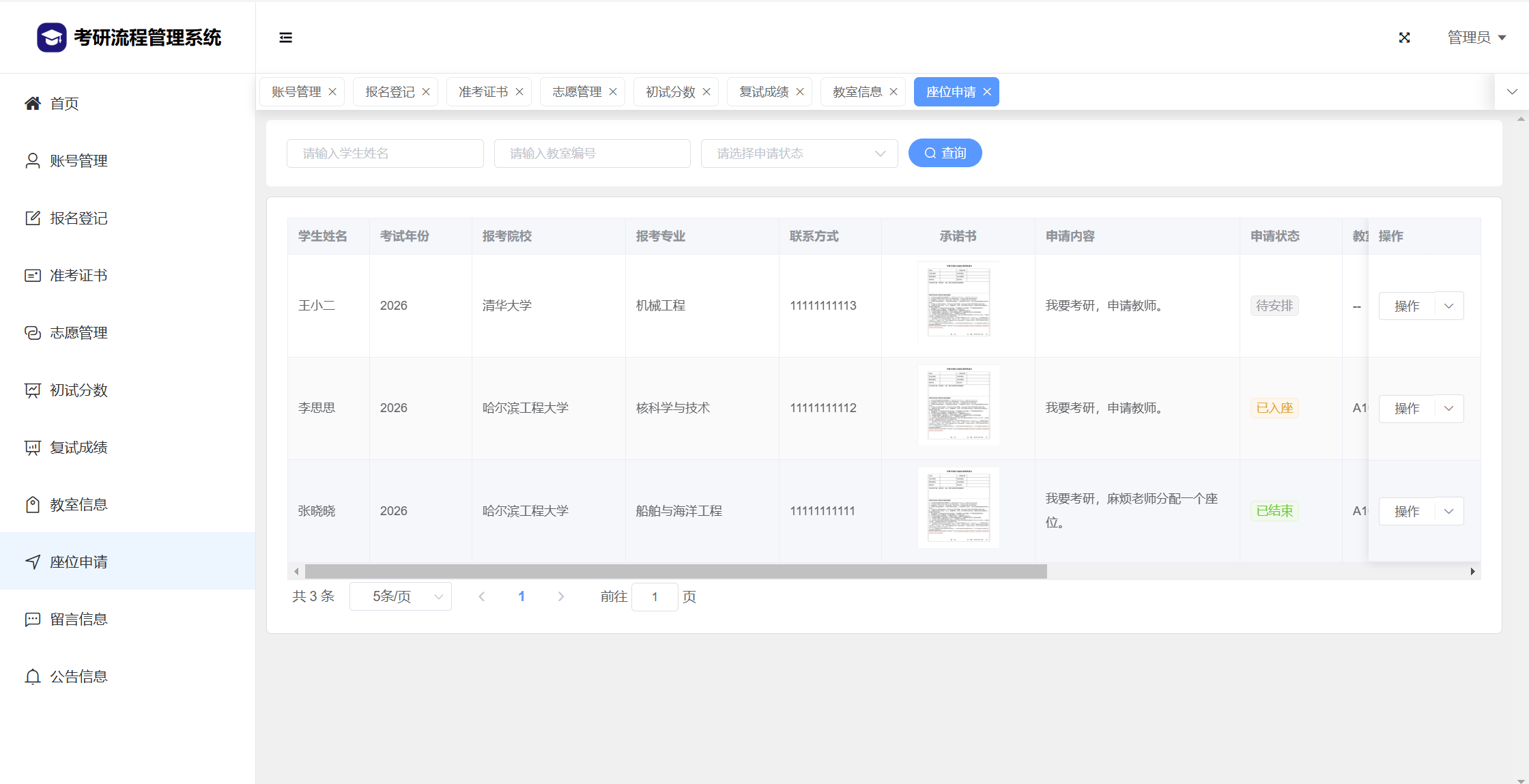Open 教室信息 sidebar item

coord(78,505)
